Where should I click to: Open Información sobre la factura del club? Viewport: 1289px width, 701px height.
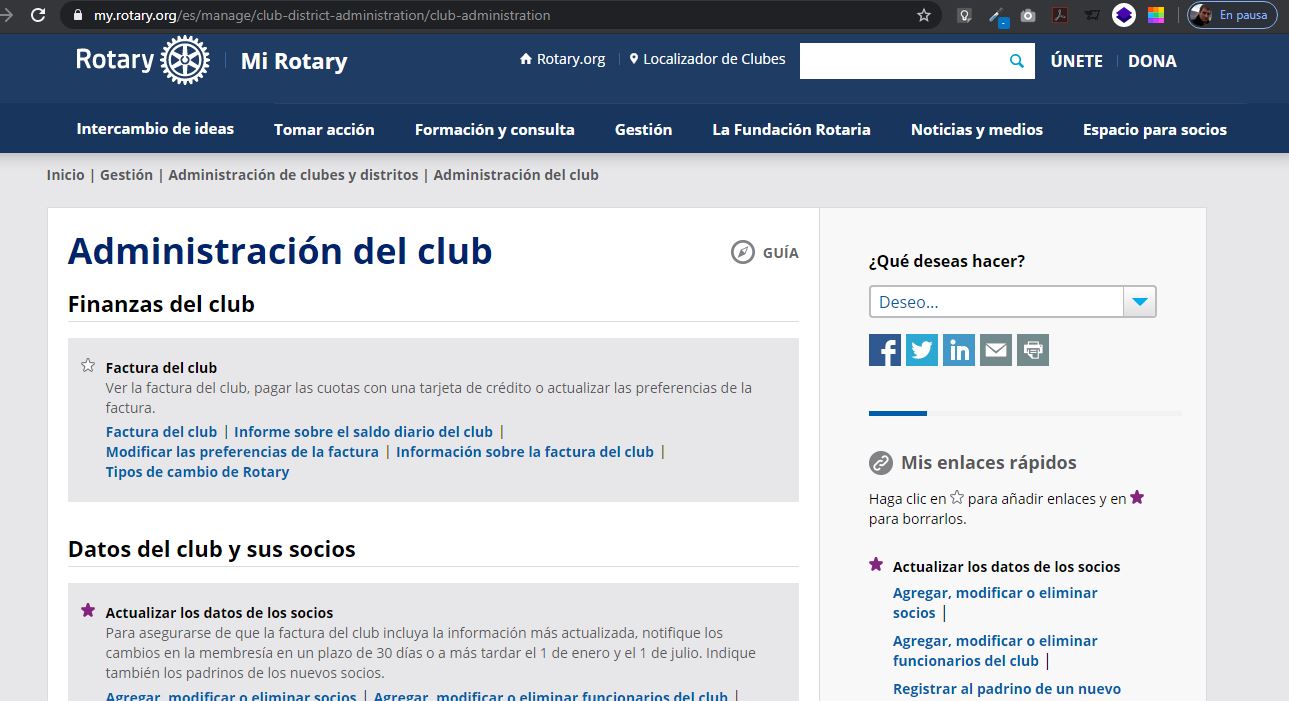(x=525, y=452)
